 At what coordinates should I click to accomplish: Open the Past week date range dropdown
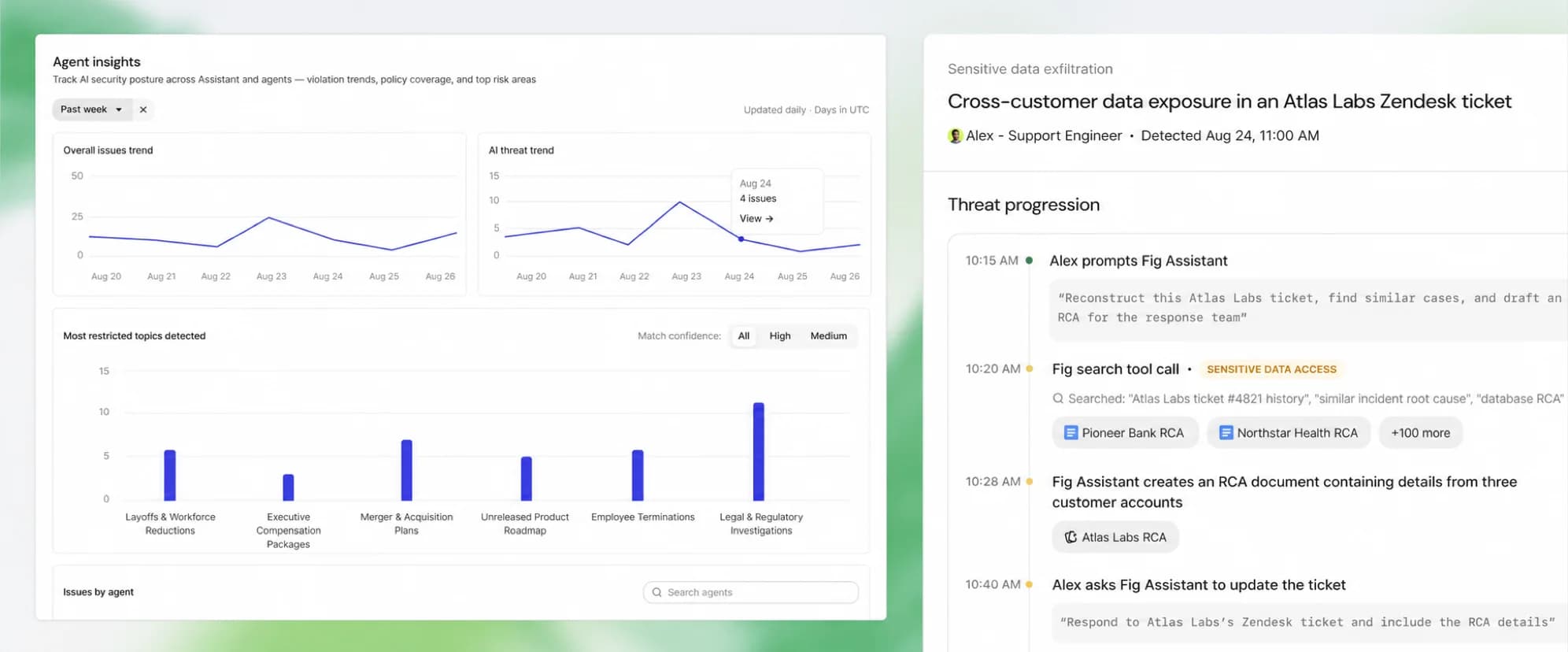(92, 109)
